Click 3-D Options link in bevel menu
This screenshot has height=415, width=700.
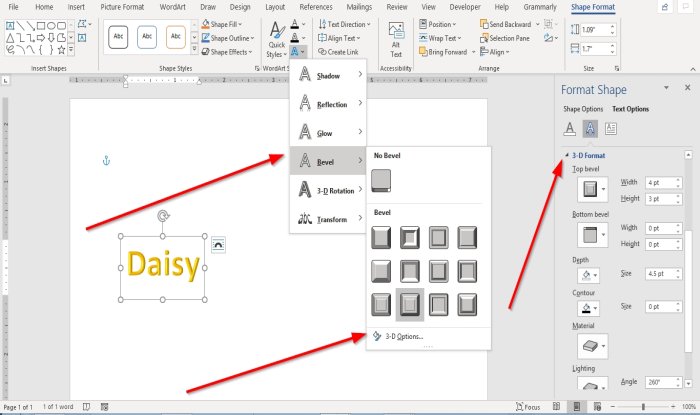click(x=398, y=336)
